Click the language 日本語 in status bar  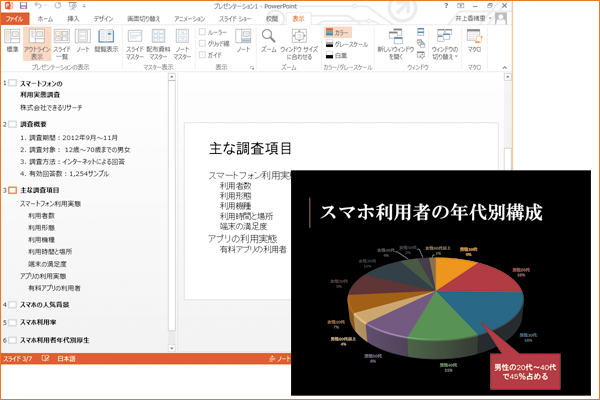tap(66, 359)
